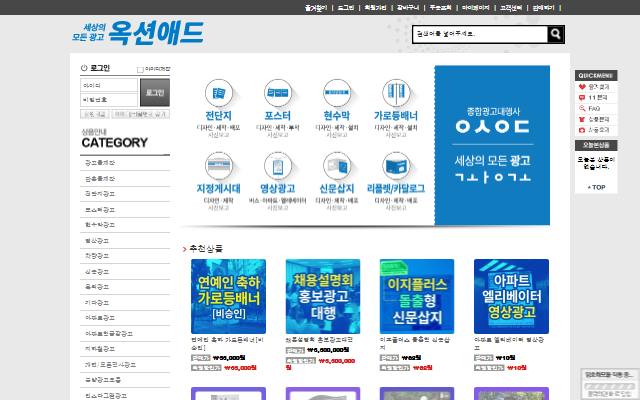Click the heart icon in QUICKMENU
640x400 pixels.
pyautogui.click(x=582, y=87)
